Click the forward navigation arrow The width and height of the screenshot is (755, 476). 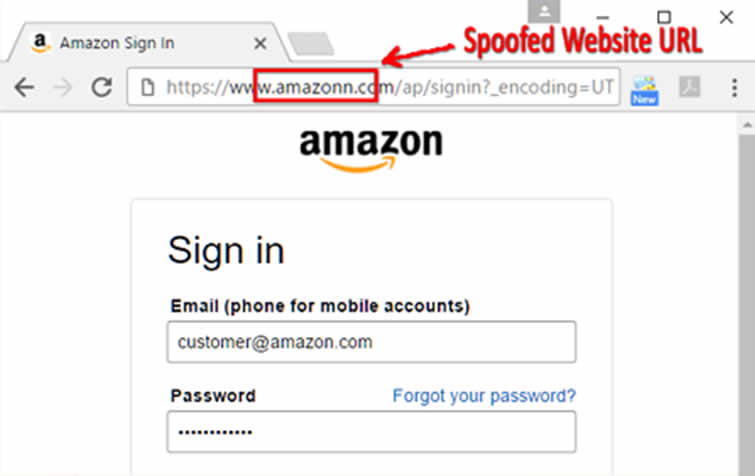pyautogui.click(x=63, y=88)
